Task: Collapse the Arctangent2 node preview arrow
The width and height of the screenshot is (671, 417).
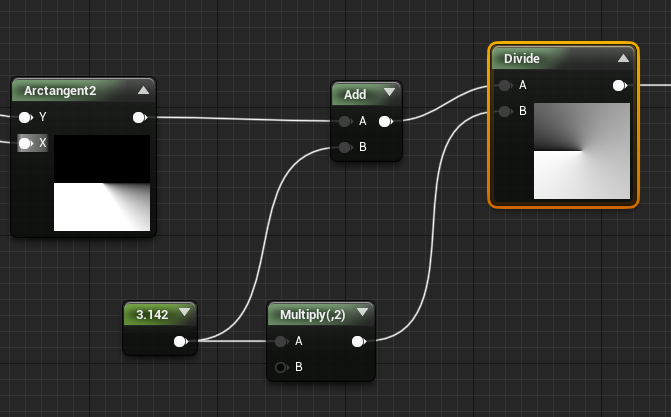Action: (x=143, y=90)
